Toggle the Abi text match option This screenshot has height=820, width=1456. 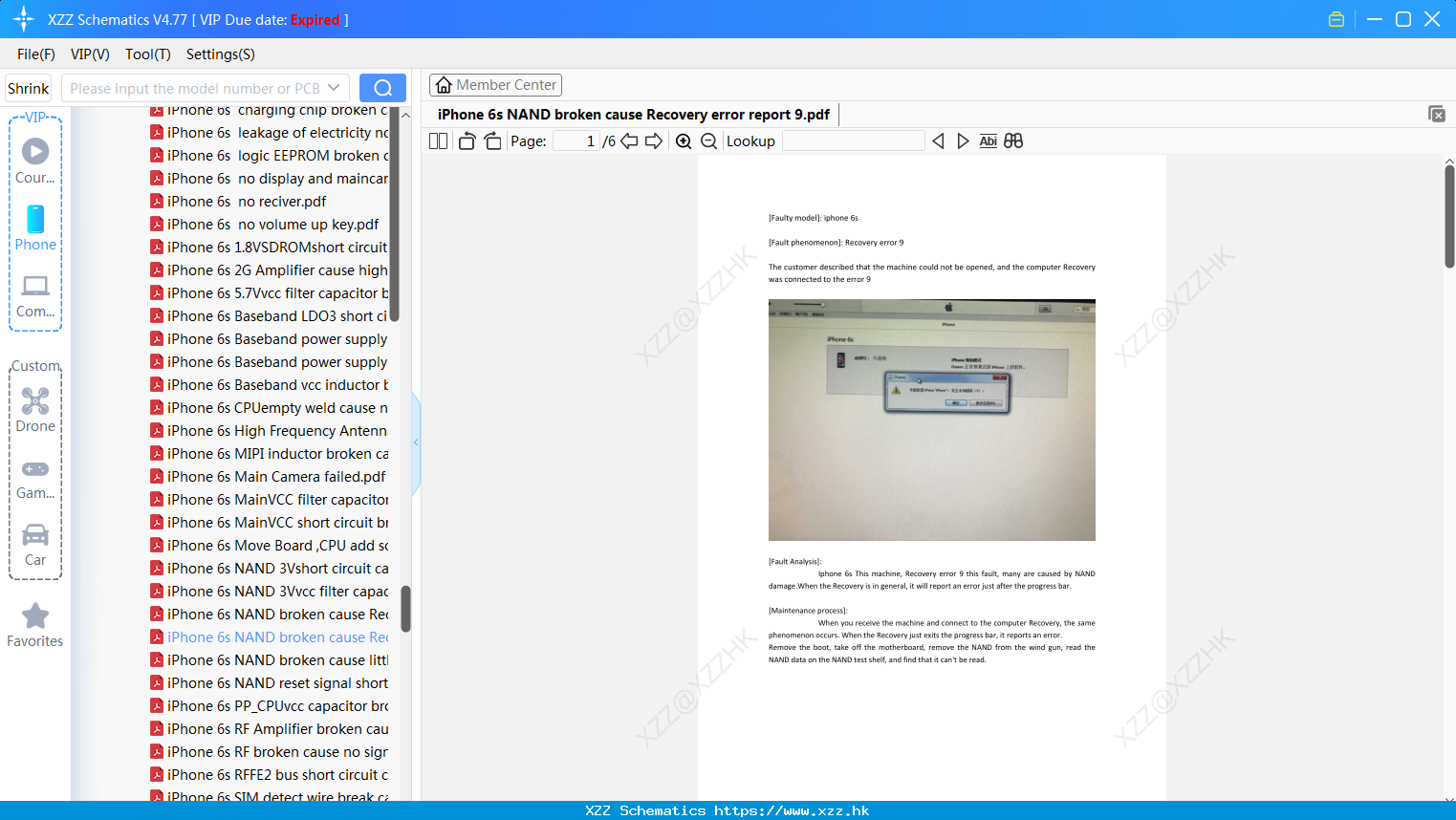989,141
